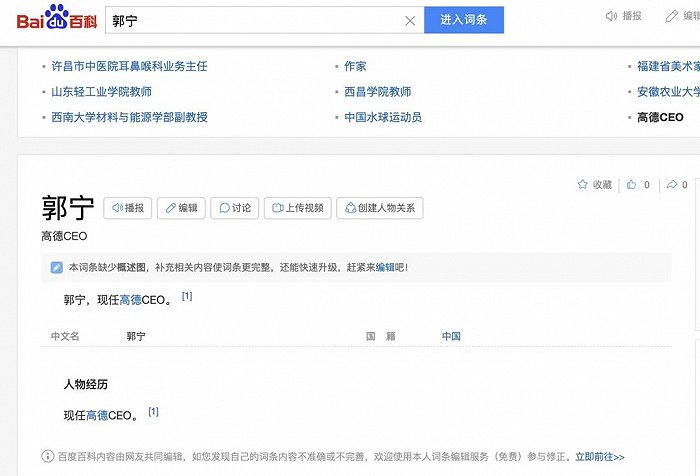Image resolution: width=700 pixels, height=476 pixels.
Task: Open 西昌学院教师 entry
Action: pos(378,92)
